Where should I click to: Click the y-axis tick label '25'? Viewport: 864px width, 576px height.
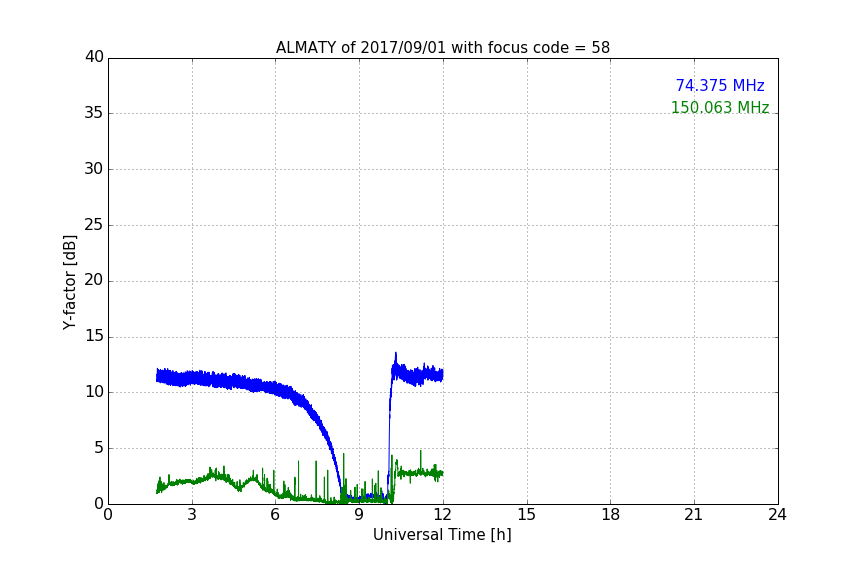[x=94, y=225]
